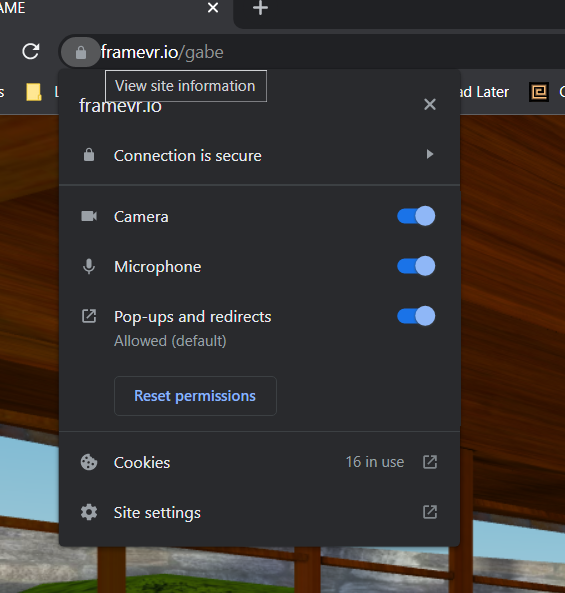The height and width of the screenshot is (593, 565).
Task: Click the '16 in use' cookies count
Action: pyautogui.click(x=375, y=462)
